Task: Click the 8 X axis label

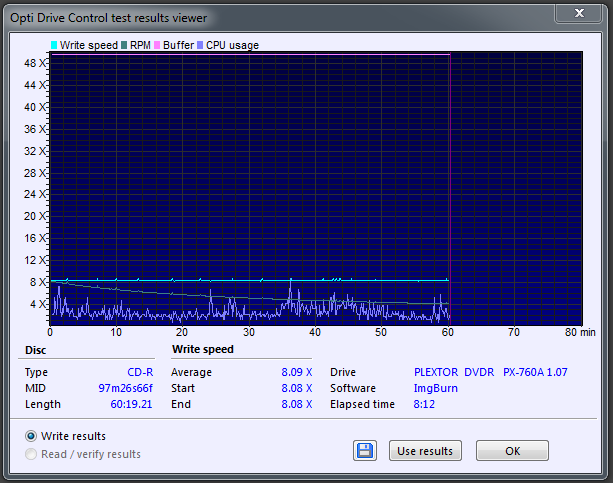Action: click(x=38, y=282)
